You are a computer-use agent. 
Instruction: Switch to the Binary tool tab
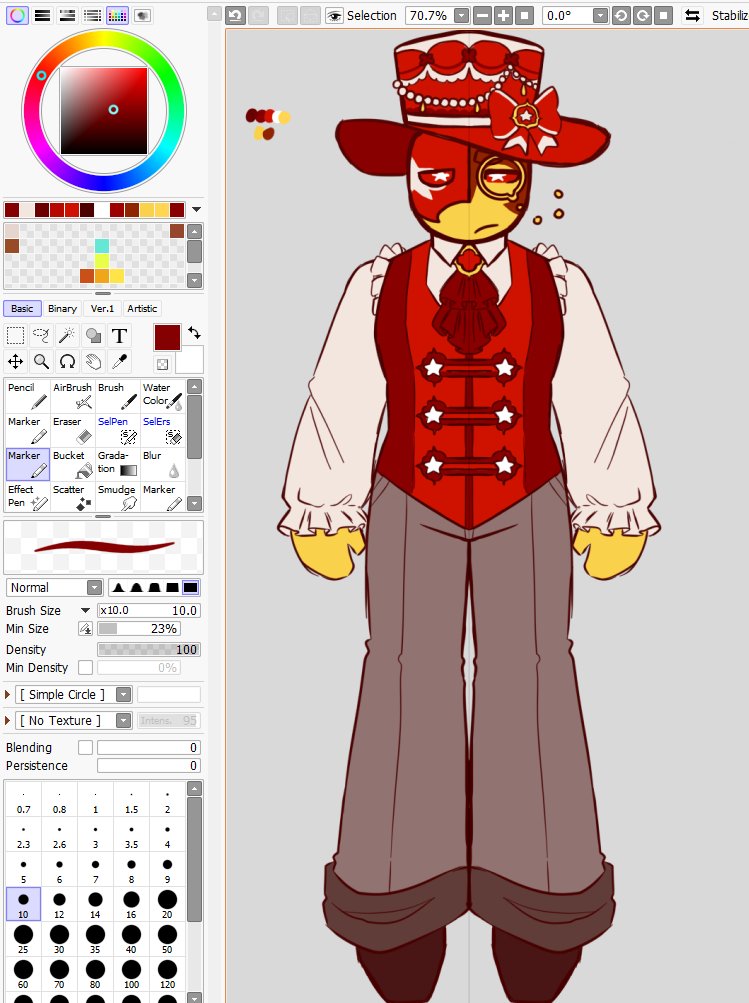coord(62,308)
